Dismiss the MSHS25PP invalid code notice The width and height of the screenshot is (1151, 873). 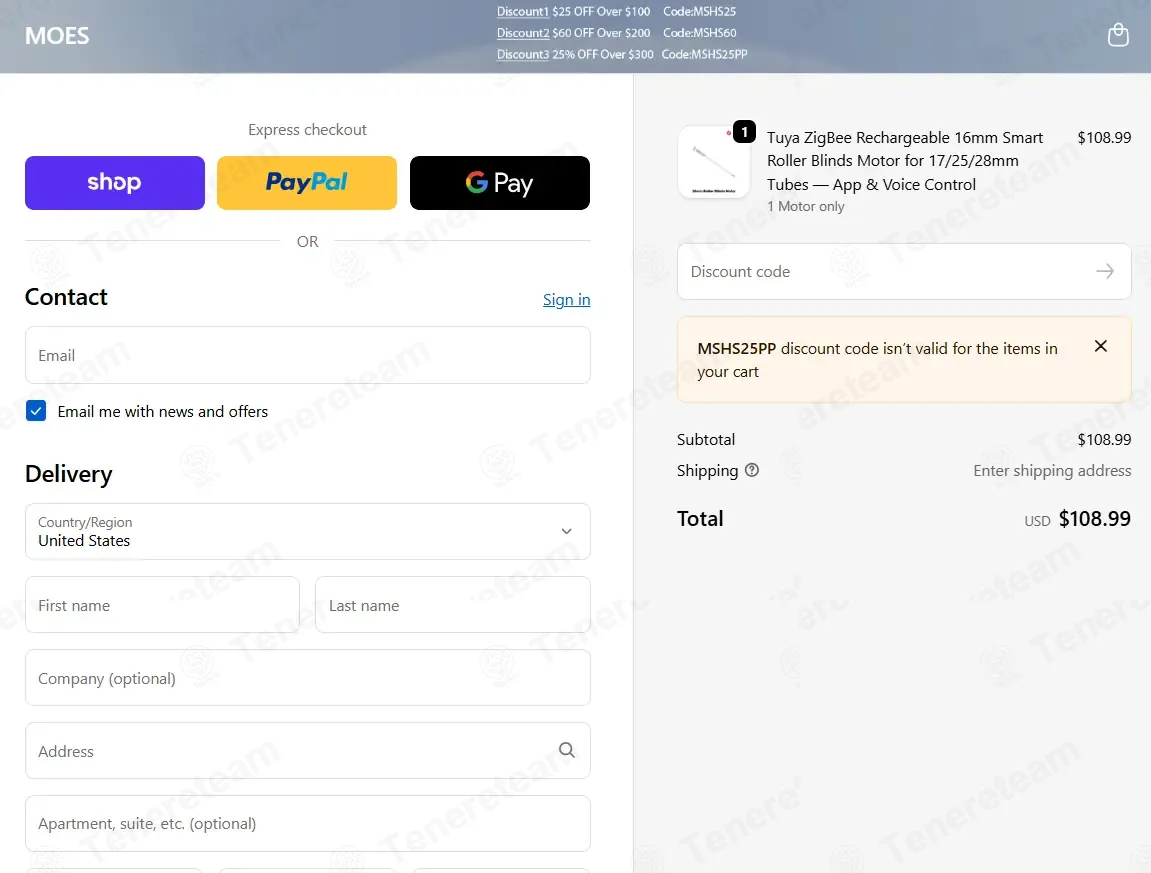point(1100,347)
